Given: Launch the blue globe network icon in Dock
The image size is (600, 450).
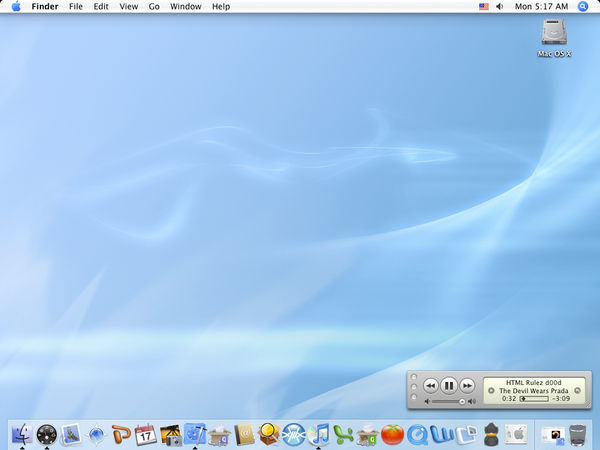Looking at the screenshot, I should coord(293,435).
